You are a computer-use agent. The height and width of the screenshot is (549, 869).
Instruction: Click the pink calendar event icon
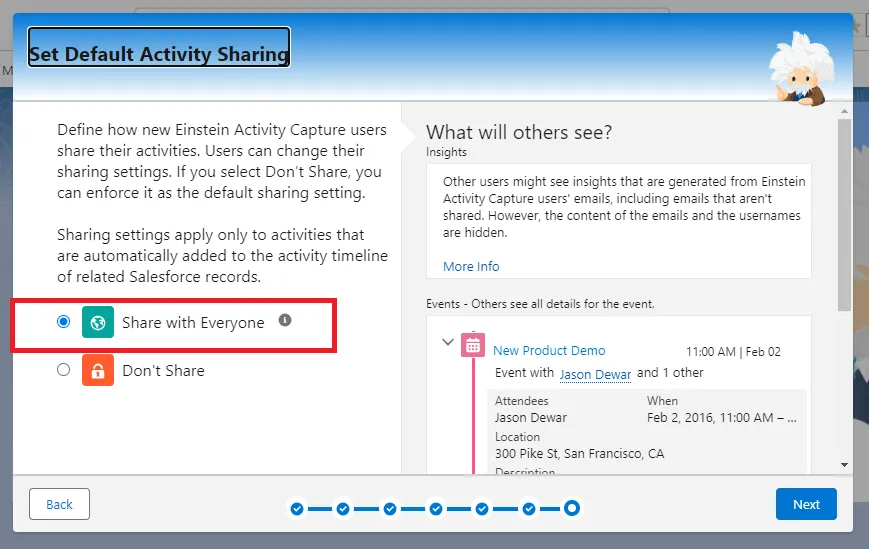click(x=473, y=346)
